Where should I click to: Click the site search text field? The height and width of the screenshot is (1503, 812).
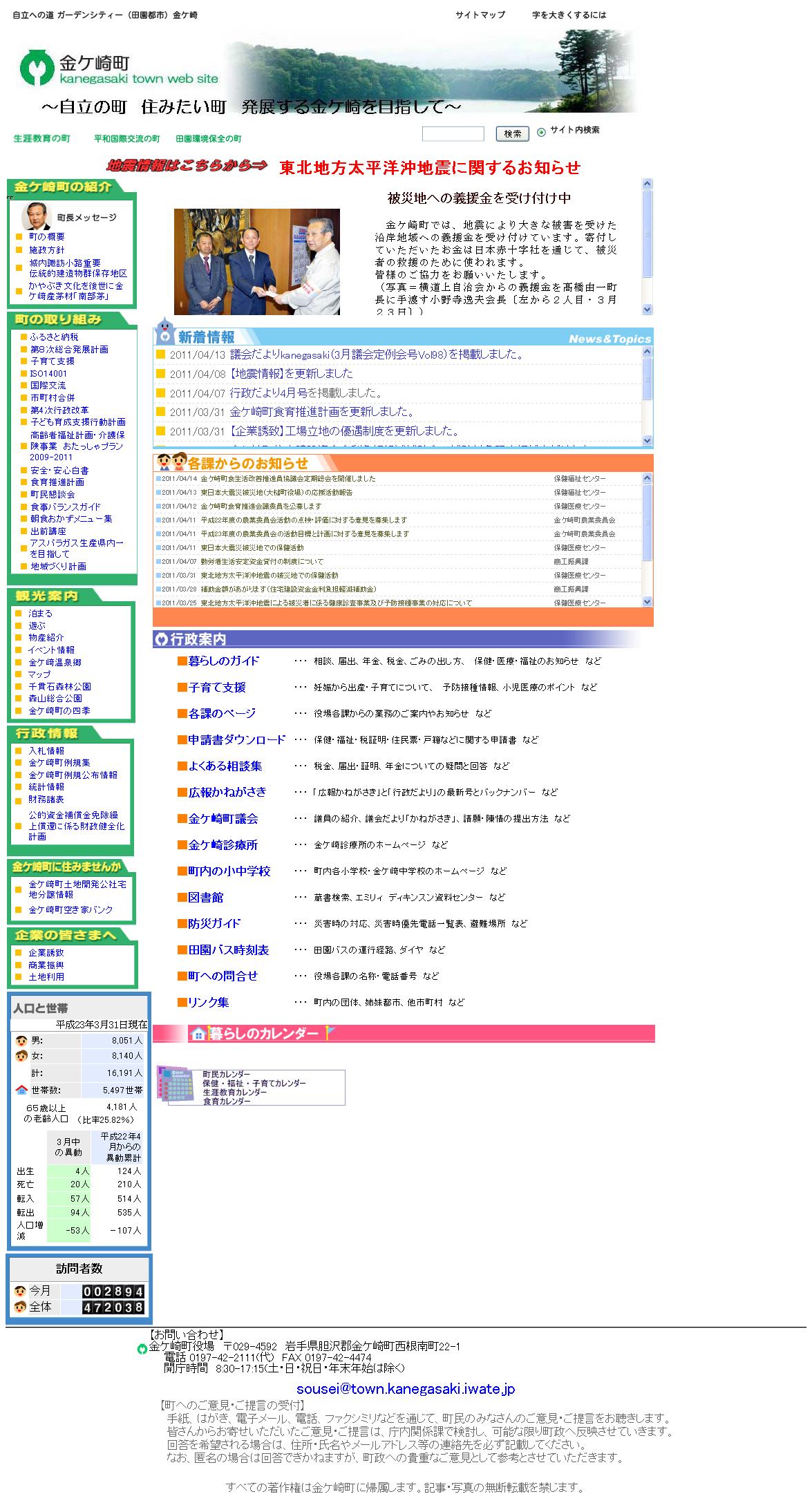point(453,133)
